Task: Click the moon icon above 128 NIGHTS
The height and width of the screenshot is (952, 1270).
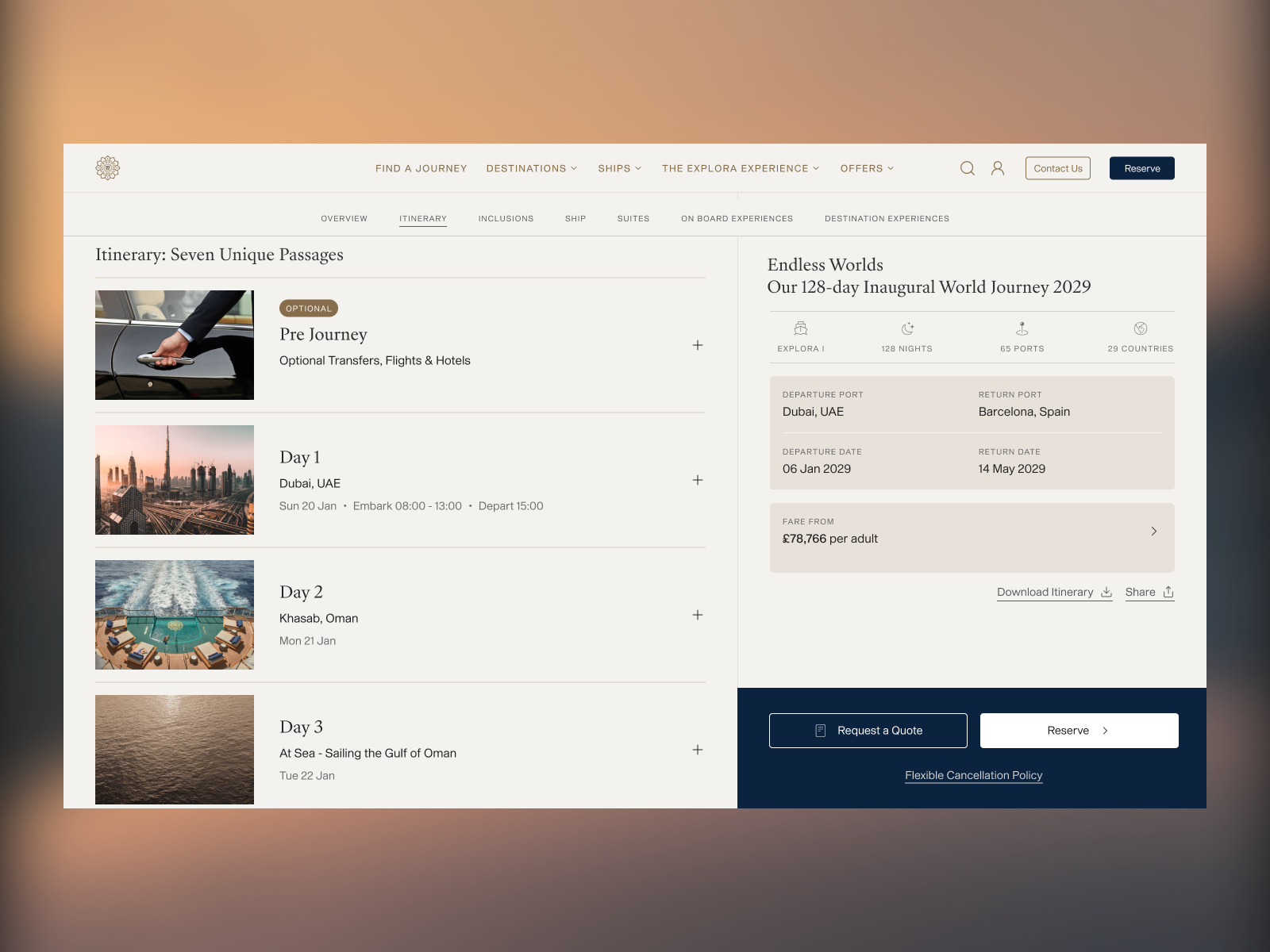Action: coord(907,328)
